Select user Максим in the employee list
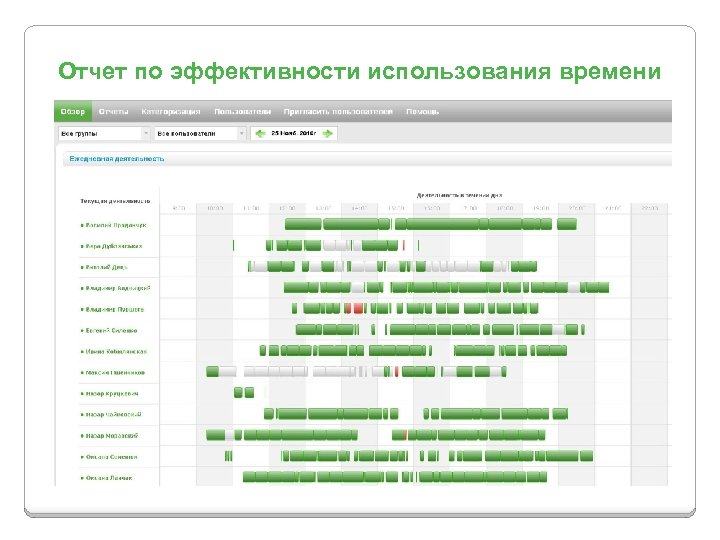This screenshot has width=720, height=540. point(115,372)
